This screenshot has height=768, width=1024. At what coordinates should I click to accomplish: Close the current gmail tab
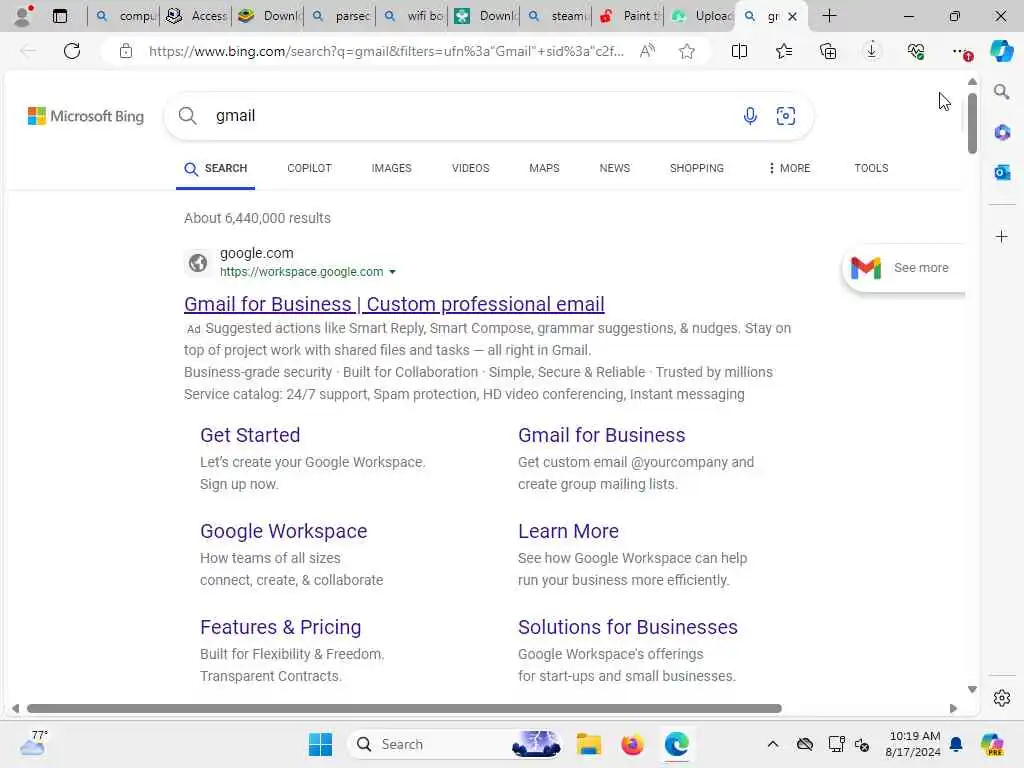[792, 16]
